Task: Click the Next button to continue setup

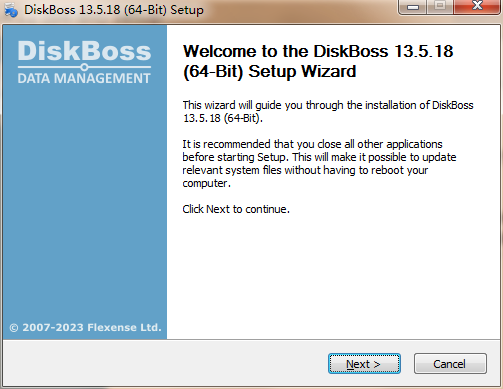Action: pyautogui.click(x=364, y=364)
